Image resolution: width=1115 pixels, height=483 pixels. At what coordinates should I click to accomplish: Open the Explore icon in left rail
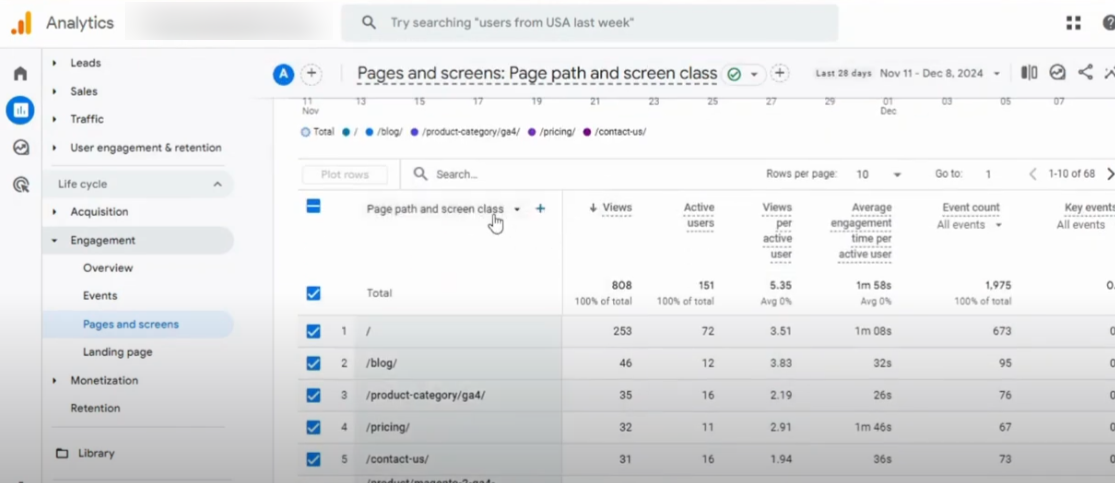21,147
